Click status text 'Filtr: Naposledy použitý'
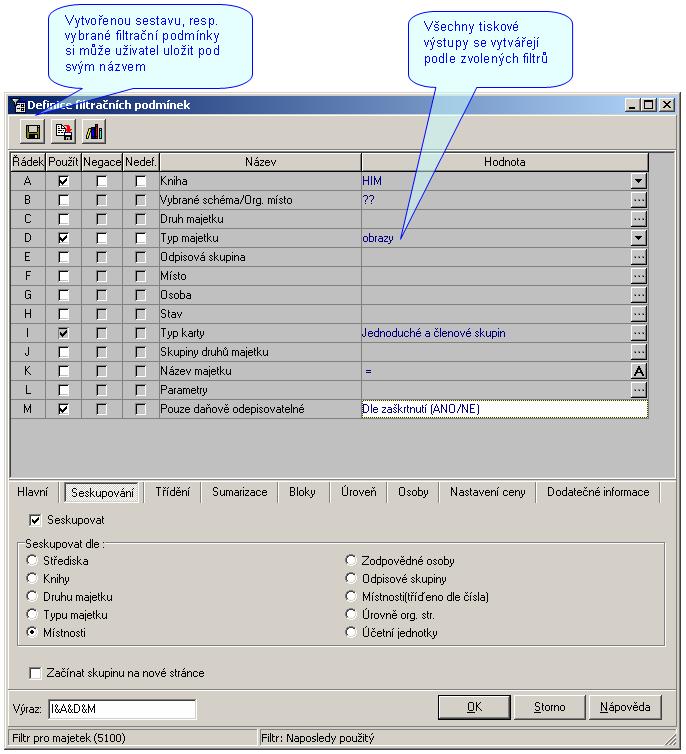Screen dimensions: 686x754 (x=318, y=738)
